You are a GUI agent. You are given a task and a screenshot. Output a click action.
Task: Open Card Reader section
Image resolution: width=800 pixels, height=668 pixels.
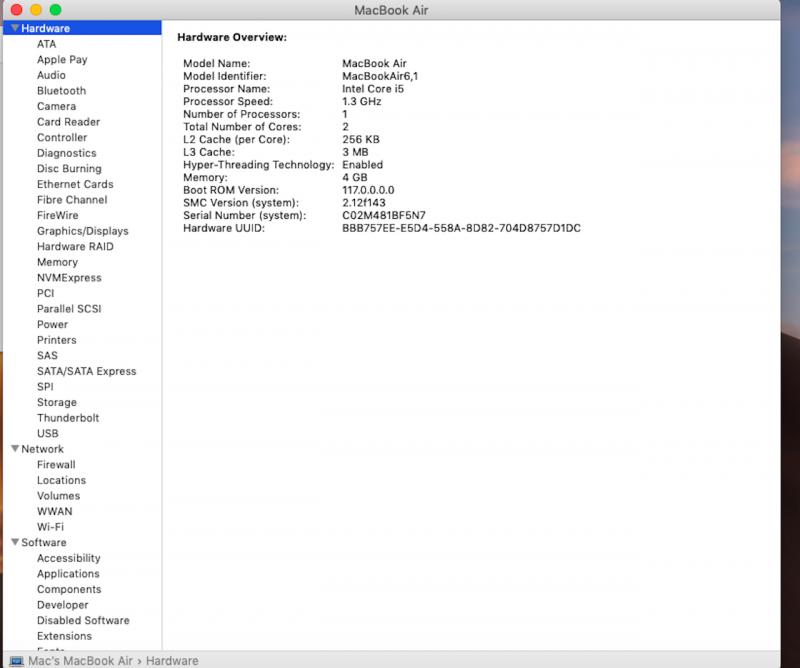68,122
